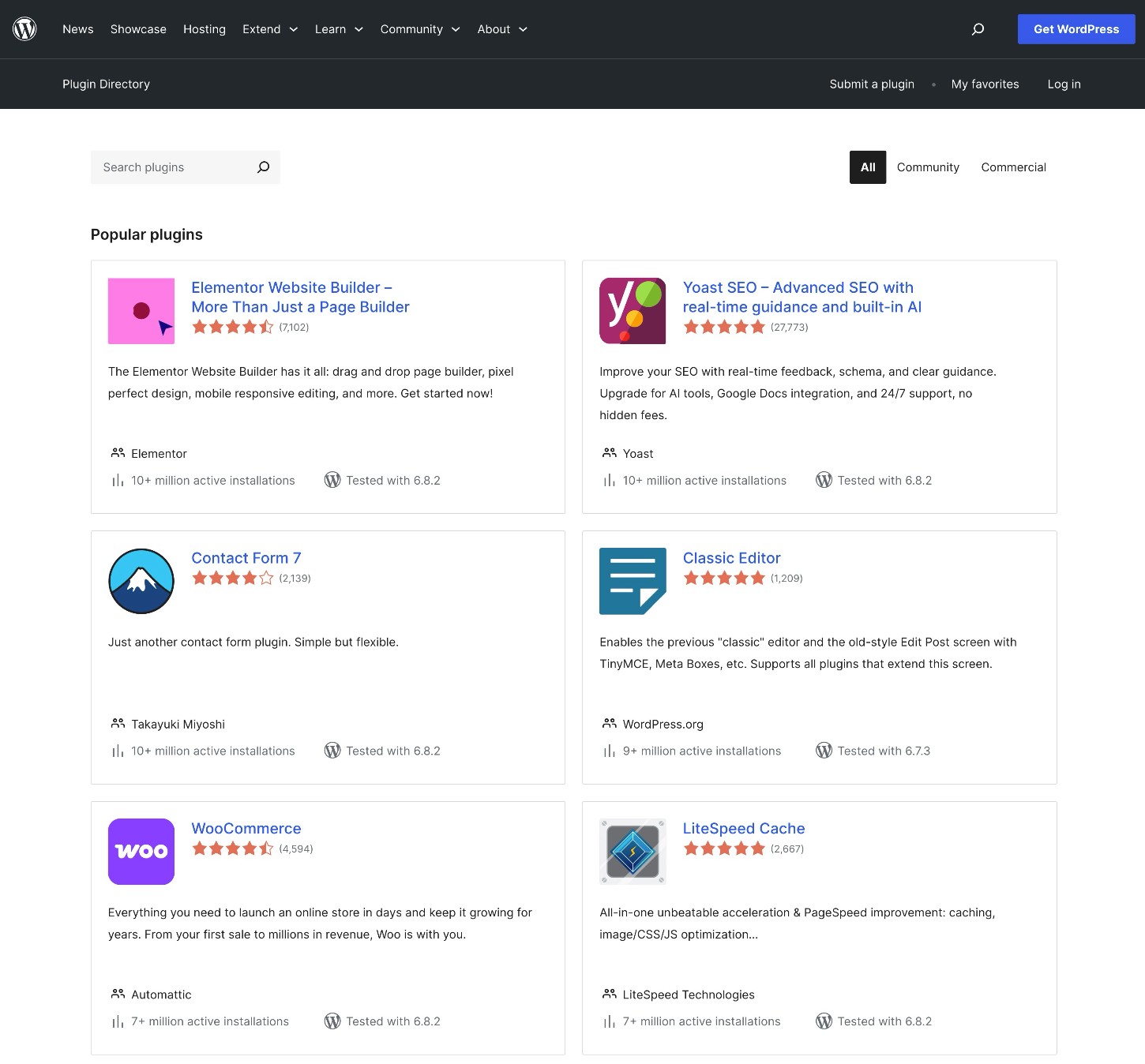Viewport: 1145px width, 1064px height.
Task: Click "9+ million active installations" text
Action: click(702, 751)
